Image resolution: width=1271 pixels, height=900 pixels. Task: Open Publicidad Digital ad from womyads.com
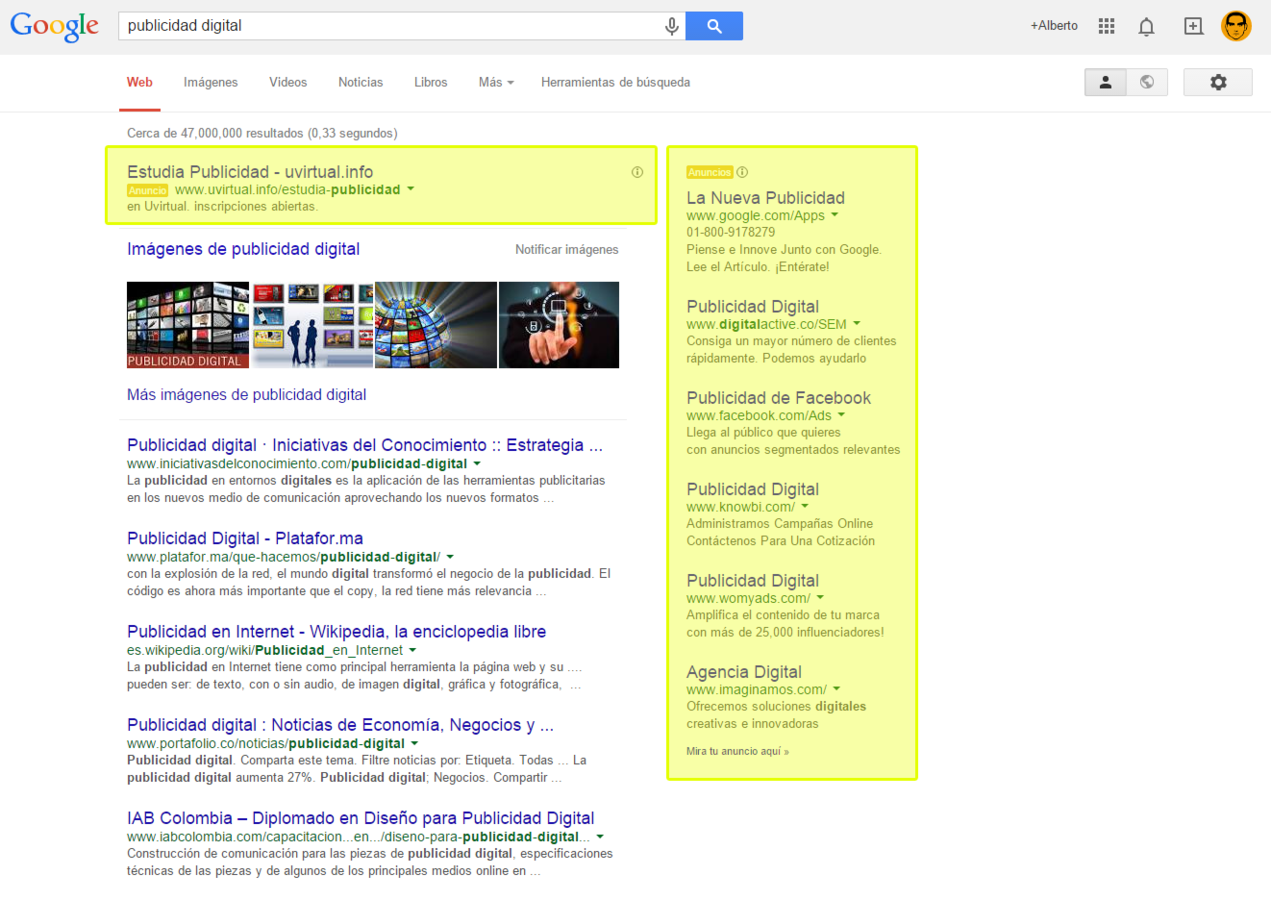[x=753, y=581]
